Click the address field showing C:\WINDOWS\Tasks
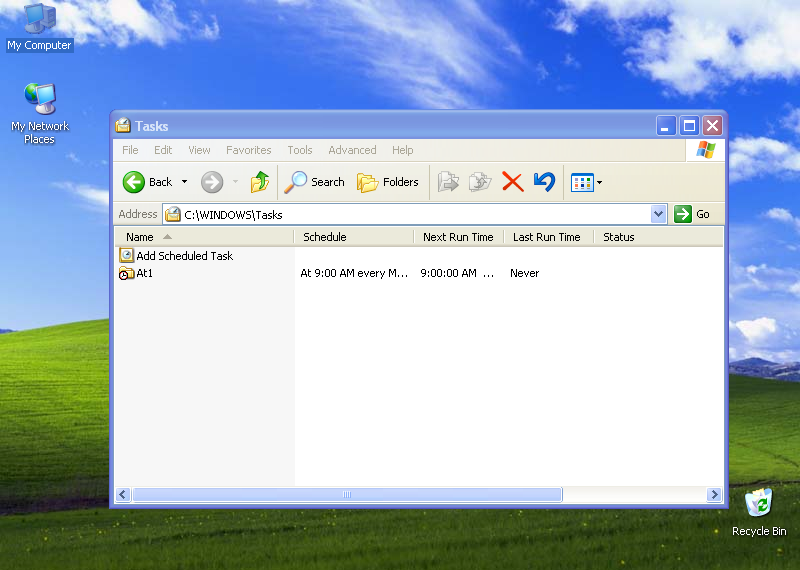This screenshot has height=570, width=800. click(x=407, y=214)
